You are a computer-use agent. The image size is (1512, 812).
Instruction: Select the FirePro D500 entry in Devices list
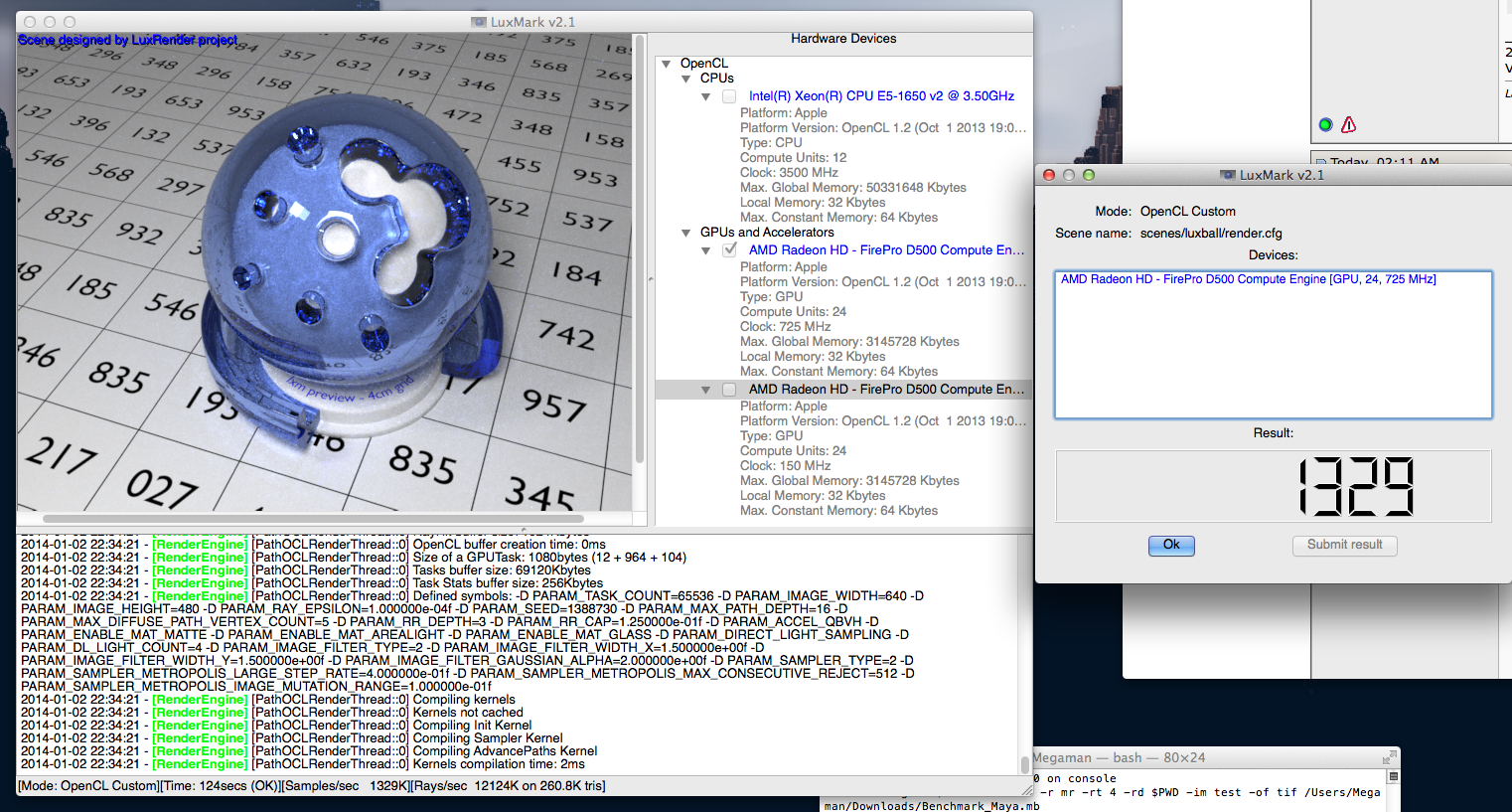click(1248, 279)
